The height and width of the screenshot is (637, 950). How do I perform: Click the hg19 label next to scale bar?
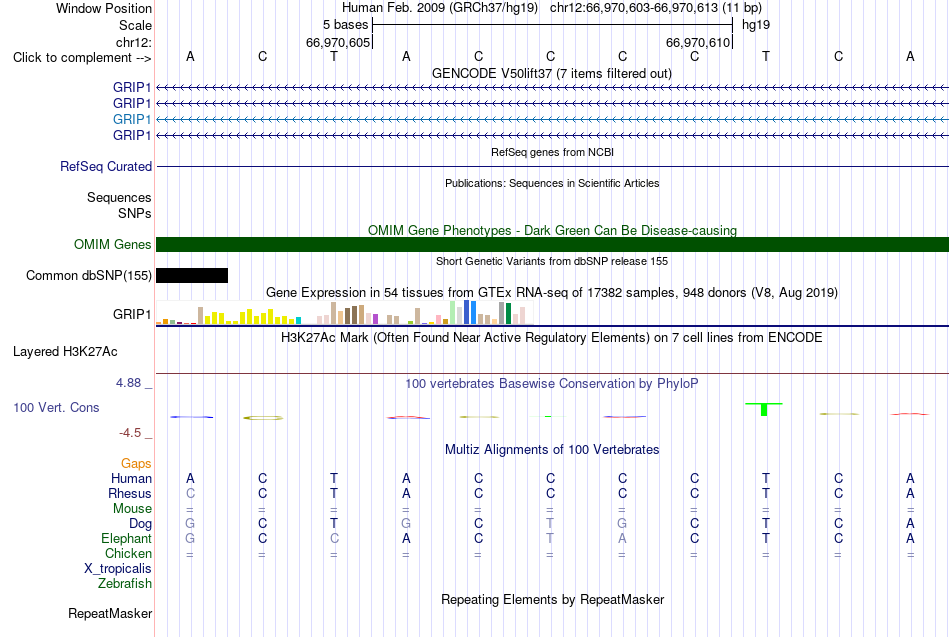click(x=756, y=25)
